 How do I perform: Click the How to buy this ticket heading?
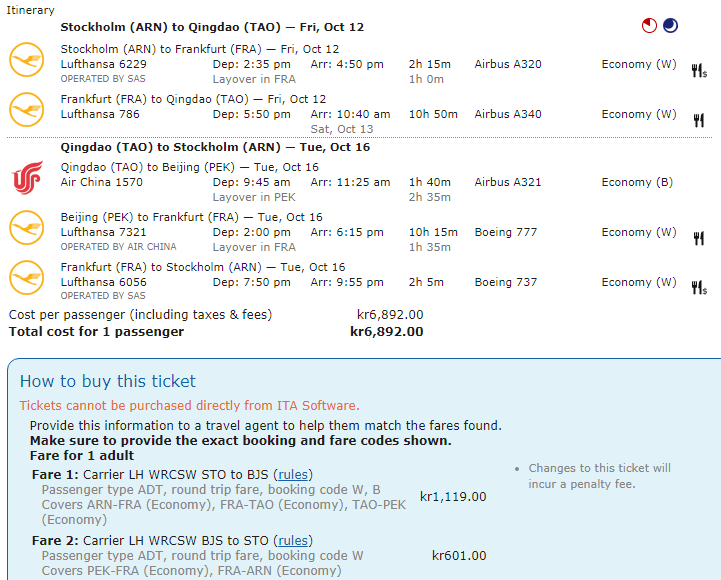click(x=108, y=381)
